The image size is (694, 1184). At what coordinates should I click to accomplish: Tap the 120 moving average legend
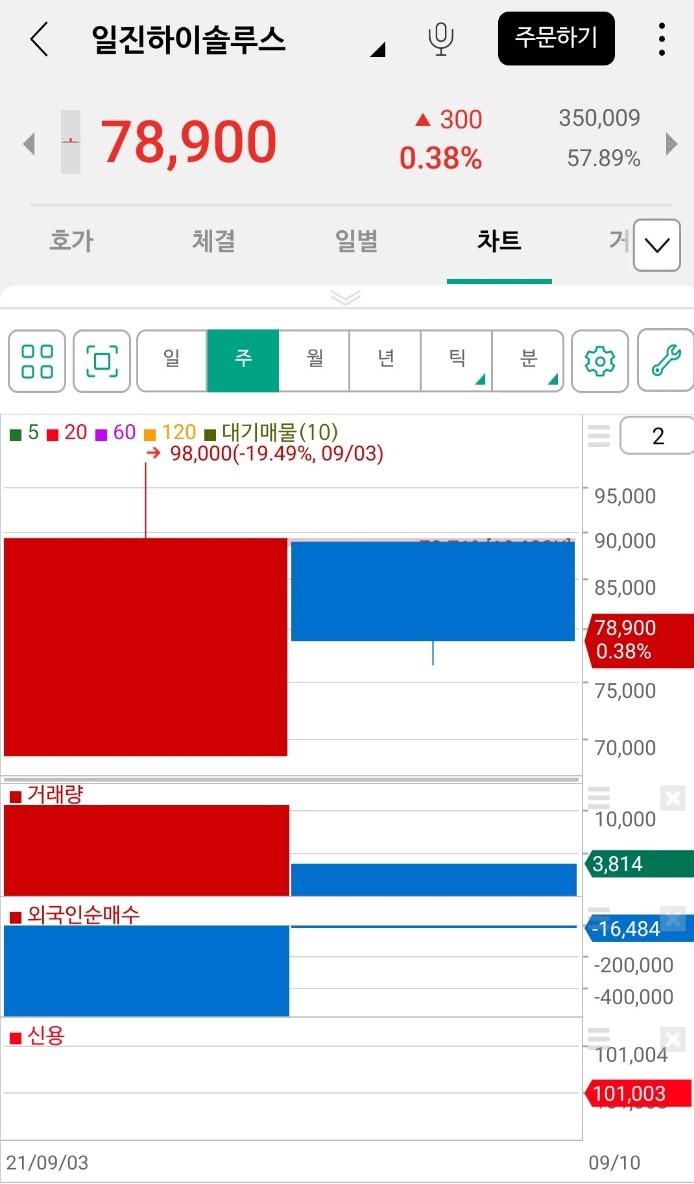(x=170, y=433)
